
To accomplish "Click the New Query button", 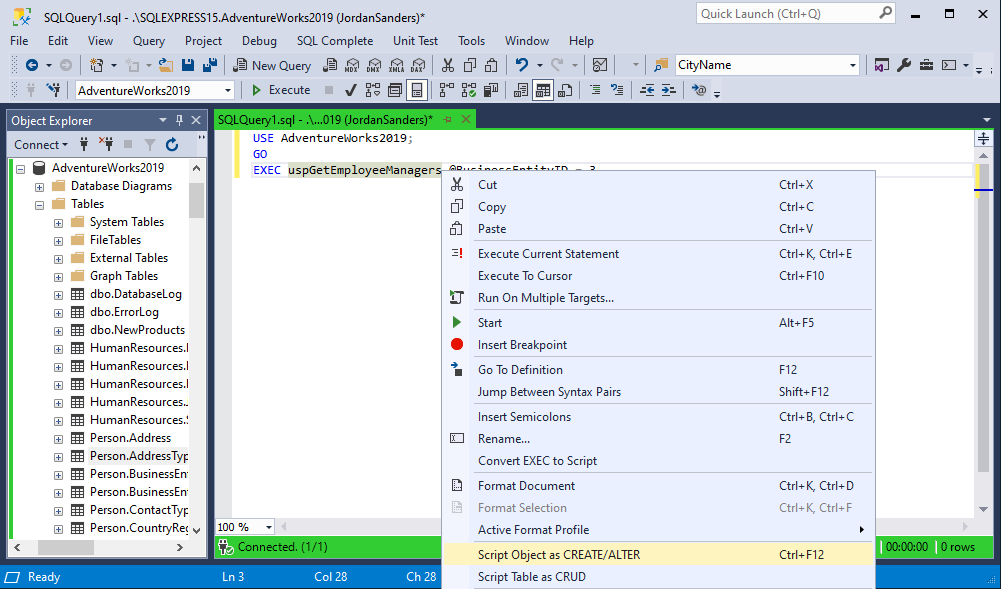I will pyautogui.click(x=272, y=65).
